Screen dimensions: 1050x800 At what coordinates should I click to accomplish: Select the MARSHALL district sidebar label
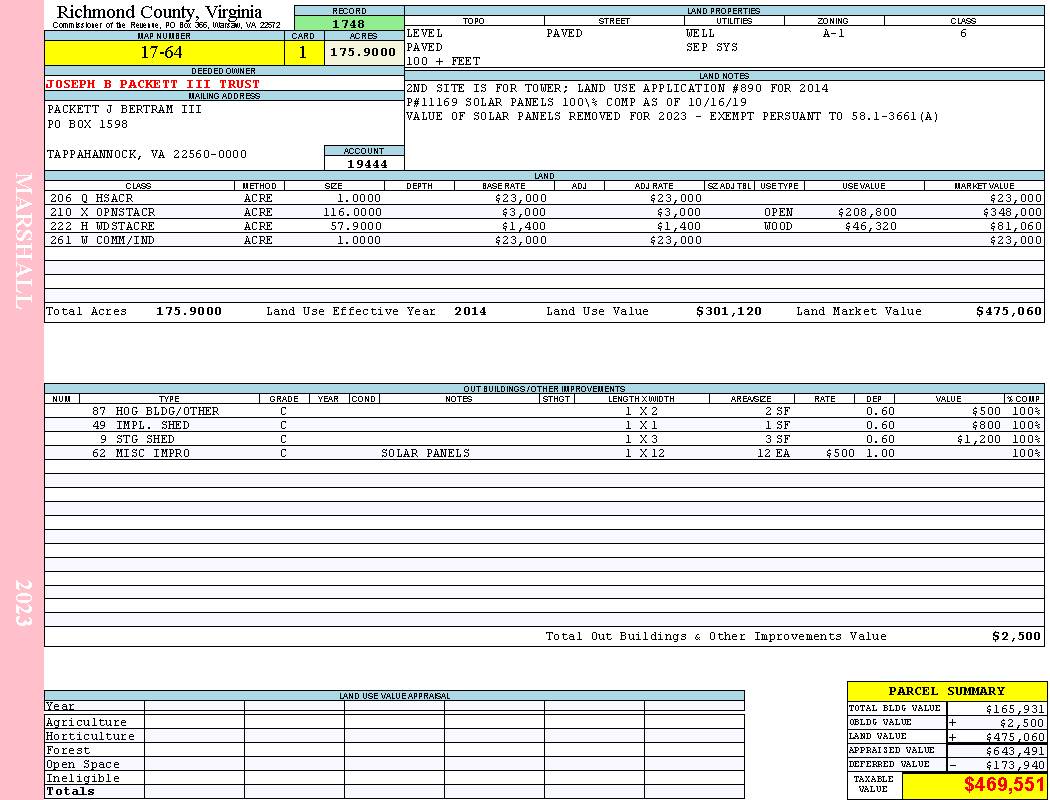23,241
